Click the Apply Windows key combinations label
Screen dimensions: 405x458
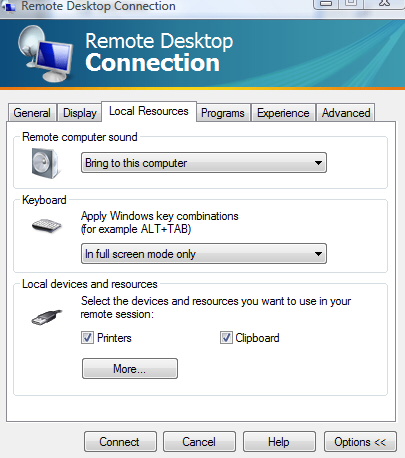point(160,222)
